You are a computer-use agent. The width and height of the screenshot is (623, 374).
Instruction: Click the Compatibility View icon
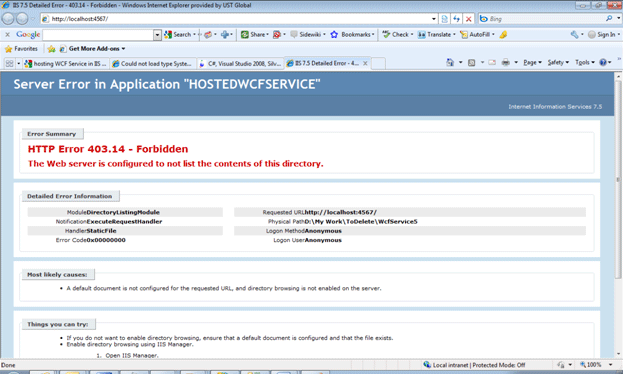(445, 19)
